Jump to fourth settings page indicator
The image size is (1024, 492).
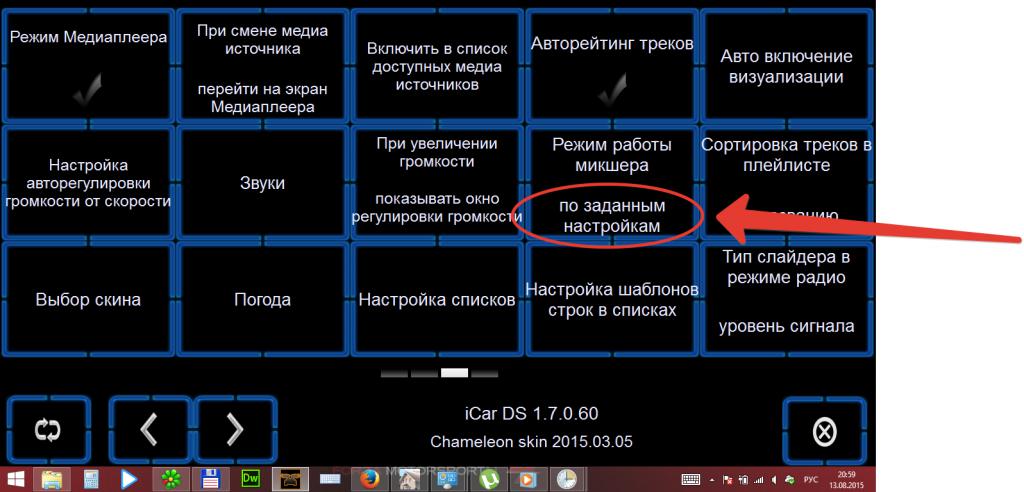coord(485,373)
